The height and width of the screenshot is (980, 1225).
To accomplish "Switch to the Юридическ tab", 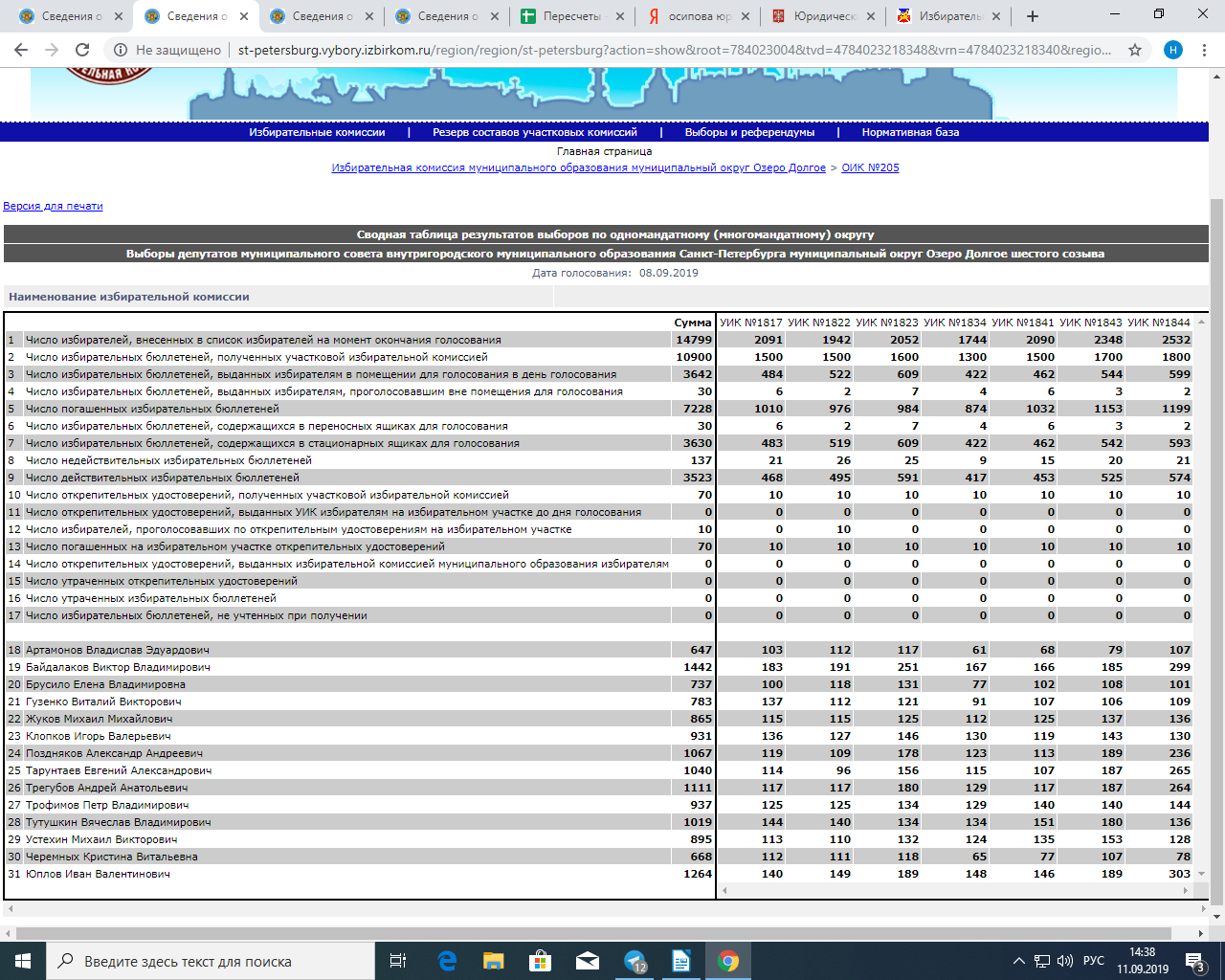I will (823, 16).
